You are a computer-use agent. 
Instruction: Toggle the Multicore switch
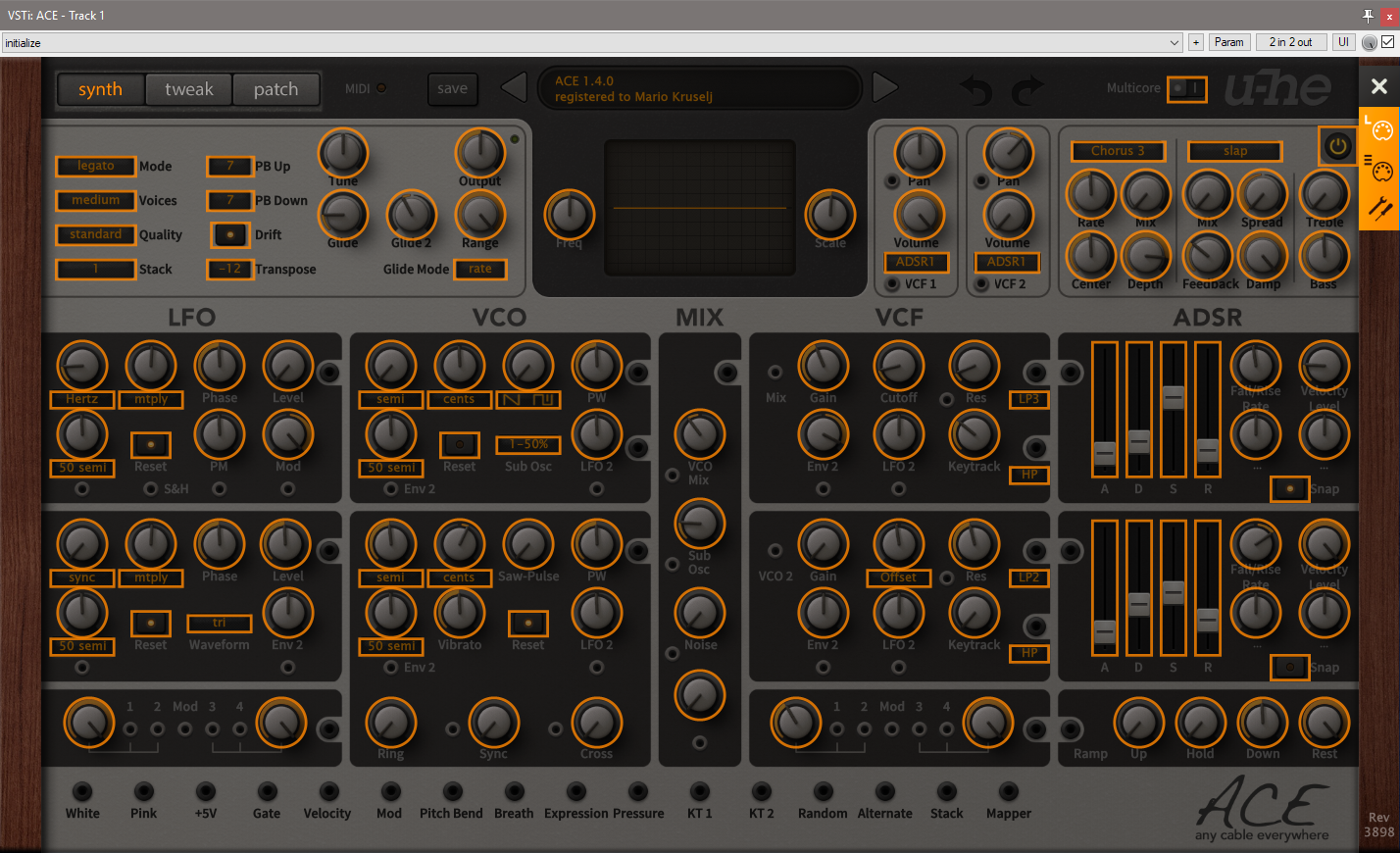point(1187,88)
